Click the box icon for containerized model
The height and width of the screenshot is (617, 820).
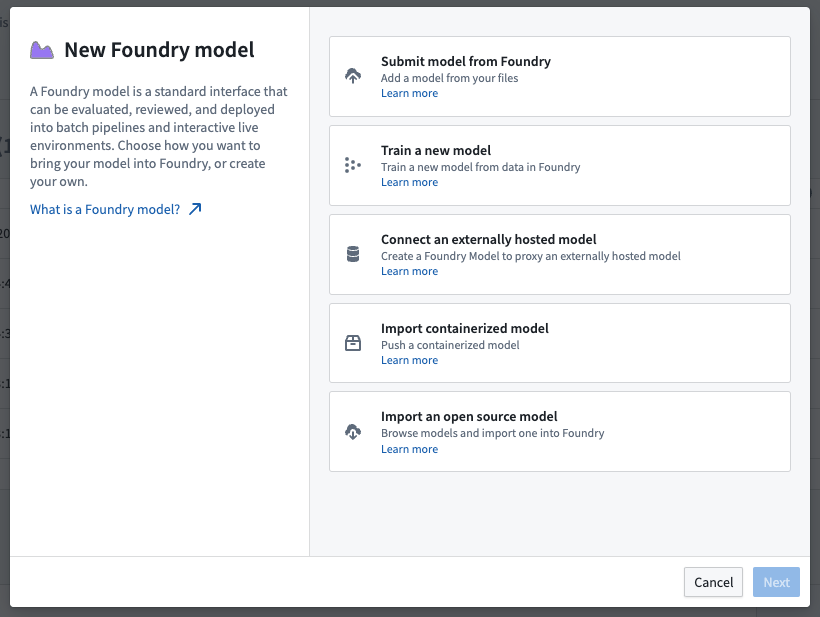coord(353,343)
